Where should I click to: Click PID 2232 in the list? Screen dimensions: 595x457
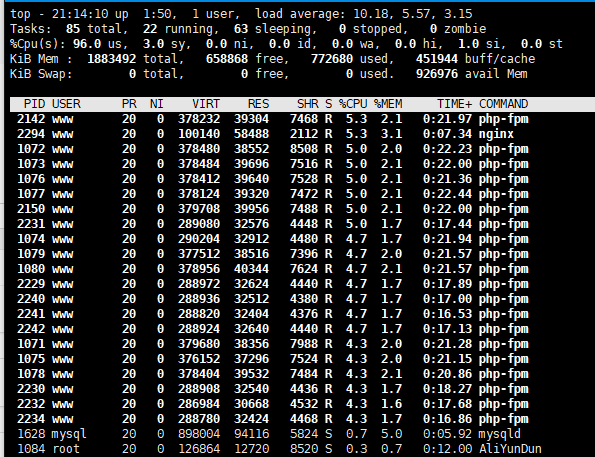coord(31,404)
